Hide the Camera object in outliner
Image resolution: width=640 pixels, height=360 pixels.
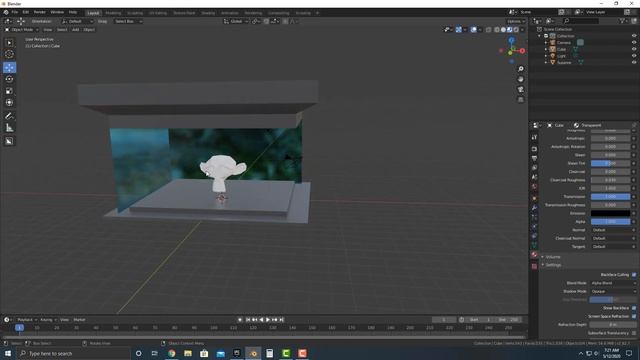coord(634,42)
